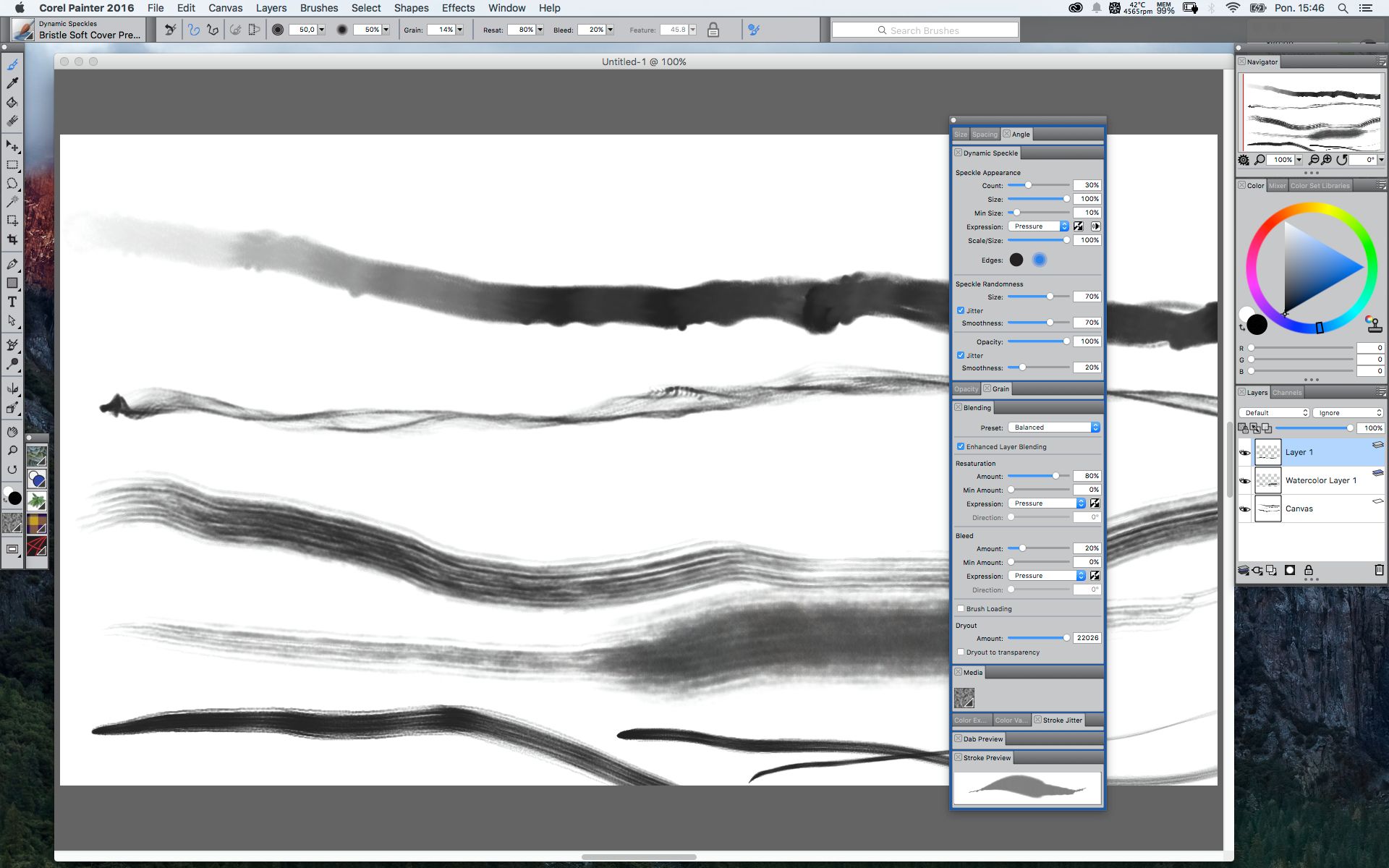Viewport: 1389px width, 868px height.
Task: Select the Magic Wand tool
Action: pos(12,202)
